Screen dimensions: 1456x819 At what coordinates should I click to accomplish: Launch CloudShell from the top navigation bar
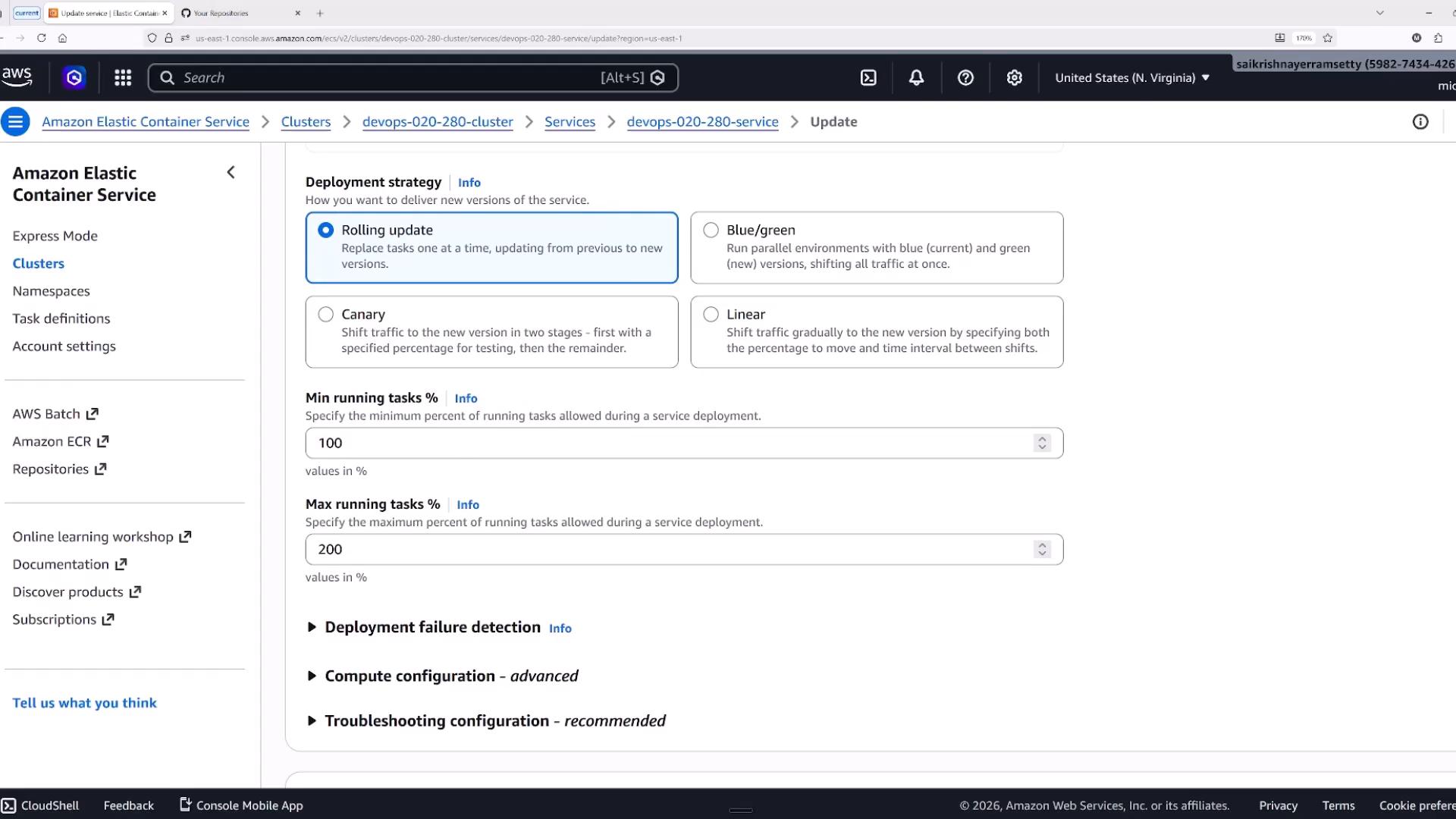tap(868, 77)
